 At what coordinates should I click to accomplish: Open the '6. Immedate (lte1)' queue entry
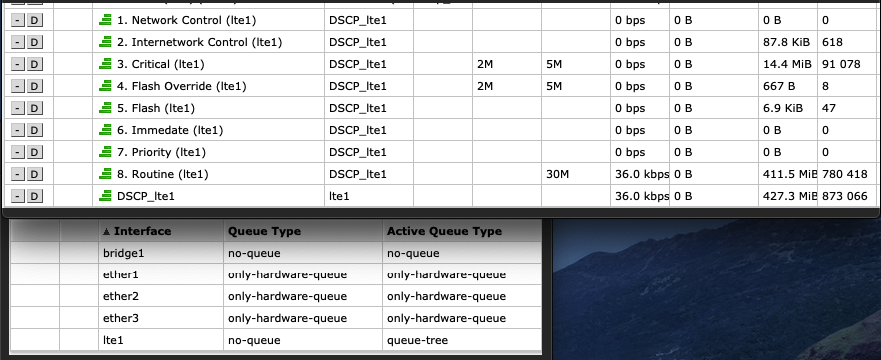[x=170, y=130]
